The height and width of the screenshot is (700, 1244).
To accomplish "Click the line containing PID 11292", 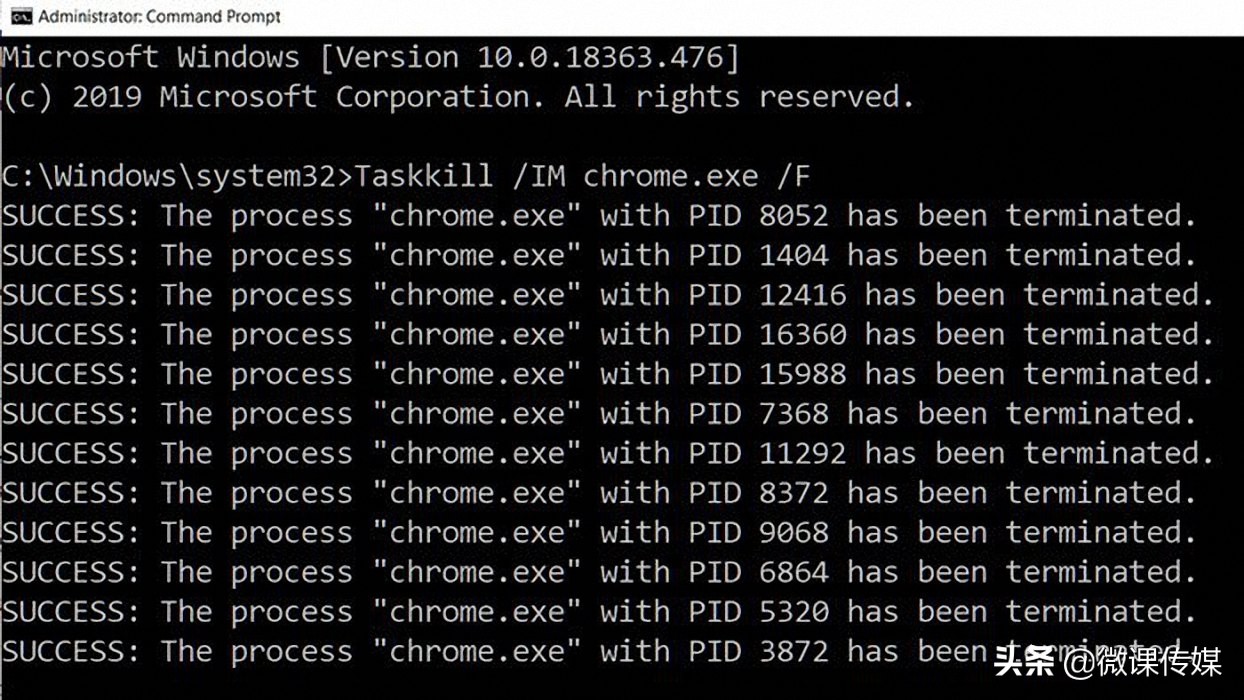I will coord(606,453).
